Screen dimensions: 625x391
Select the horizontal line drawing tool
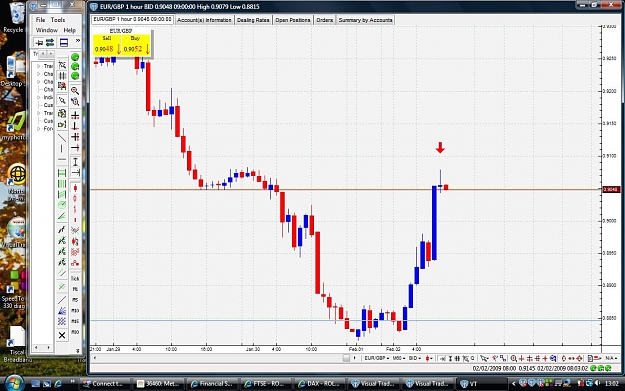click(62, 159)
